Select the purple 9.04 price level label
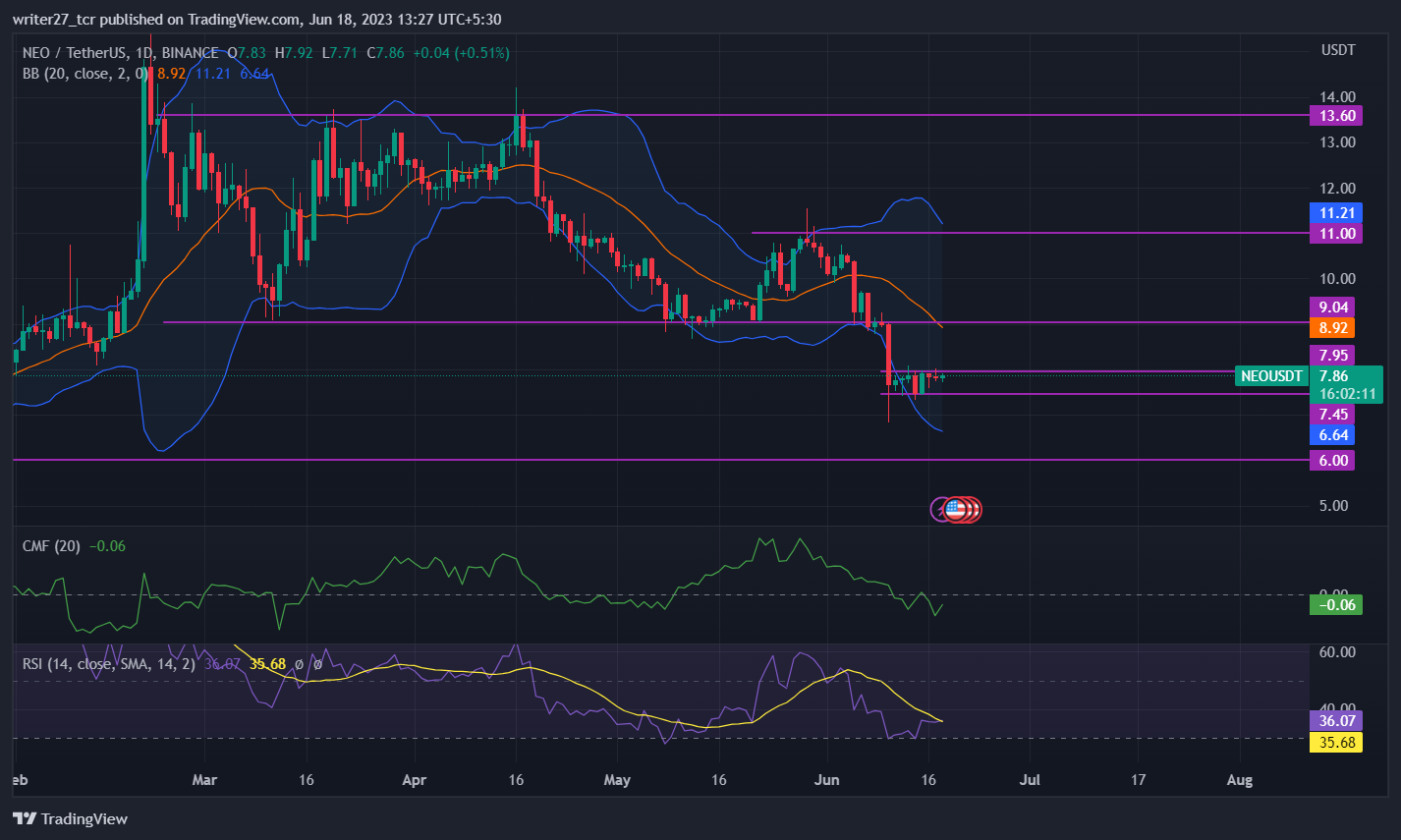 (1332, 308)
